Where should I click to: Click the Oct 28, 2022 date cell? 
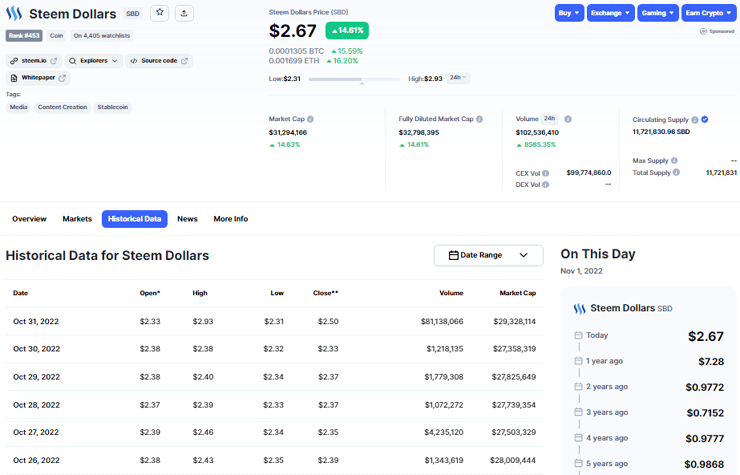(36, 405)
